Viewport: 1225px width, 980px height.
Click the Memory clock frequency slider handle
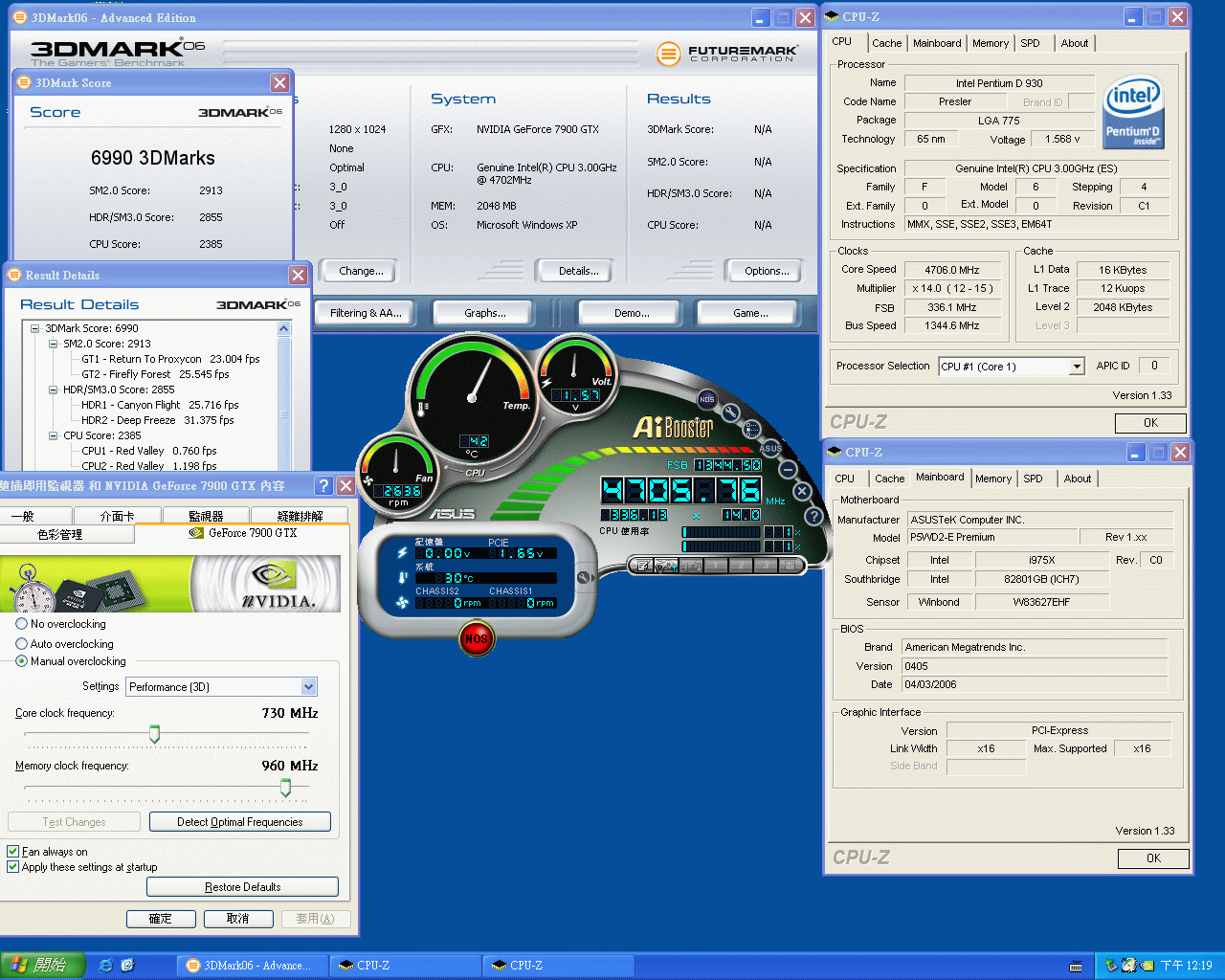pos(285,787)
